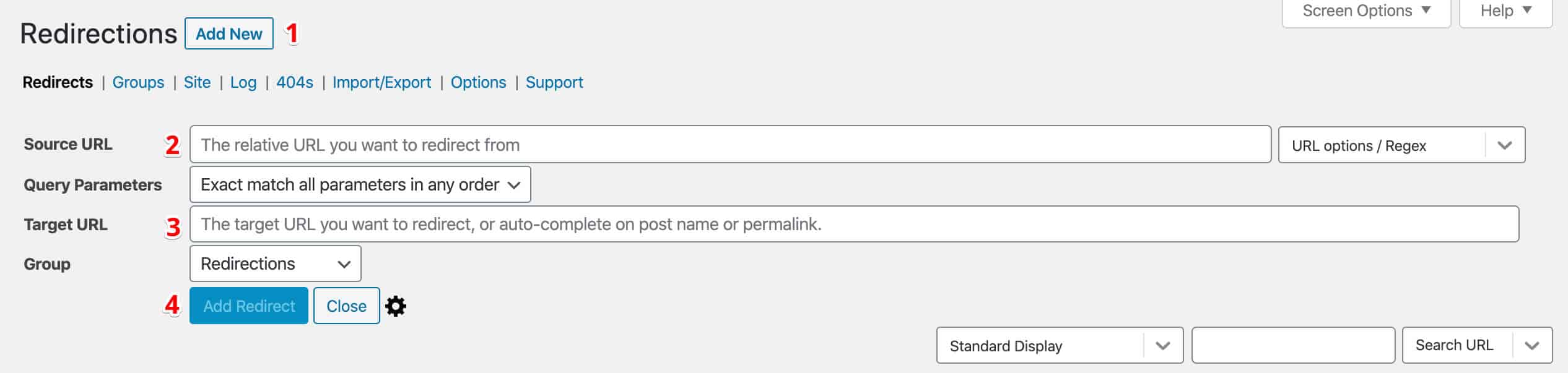The image size is (1568, 373).
Task: View the 404s tab
Action: (x=295, y=82)
